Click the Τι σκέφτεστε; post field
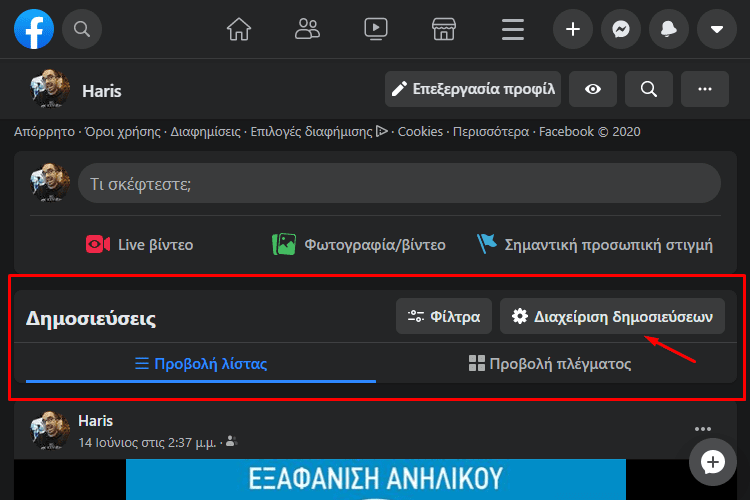The height and width of the screenshot is (500, 750). 399,183
